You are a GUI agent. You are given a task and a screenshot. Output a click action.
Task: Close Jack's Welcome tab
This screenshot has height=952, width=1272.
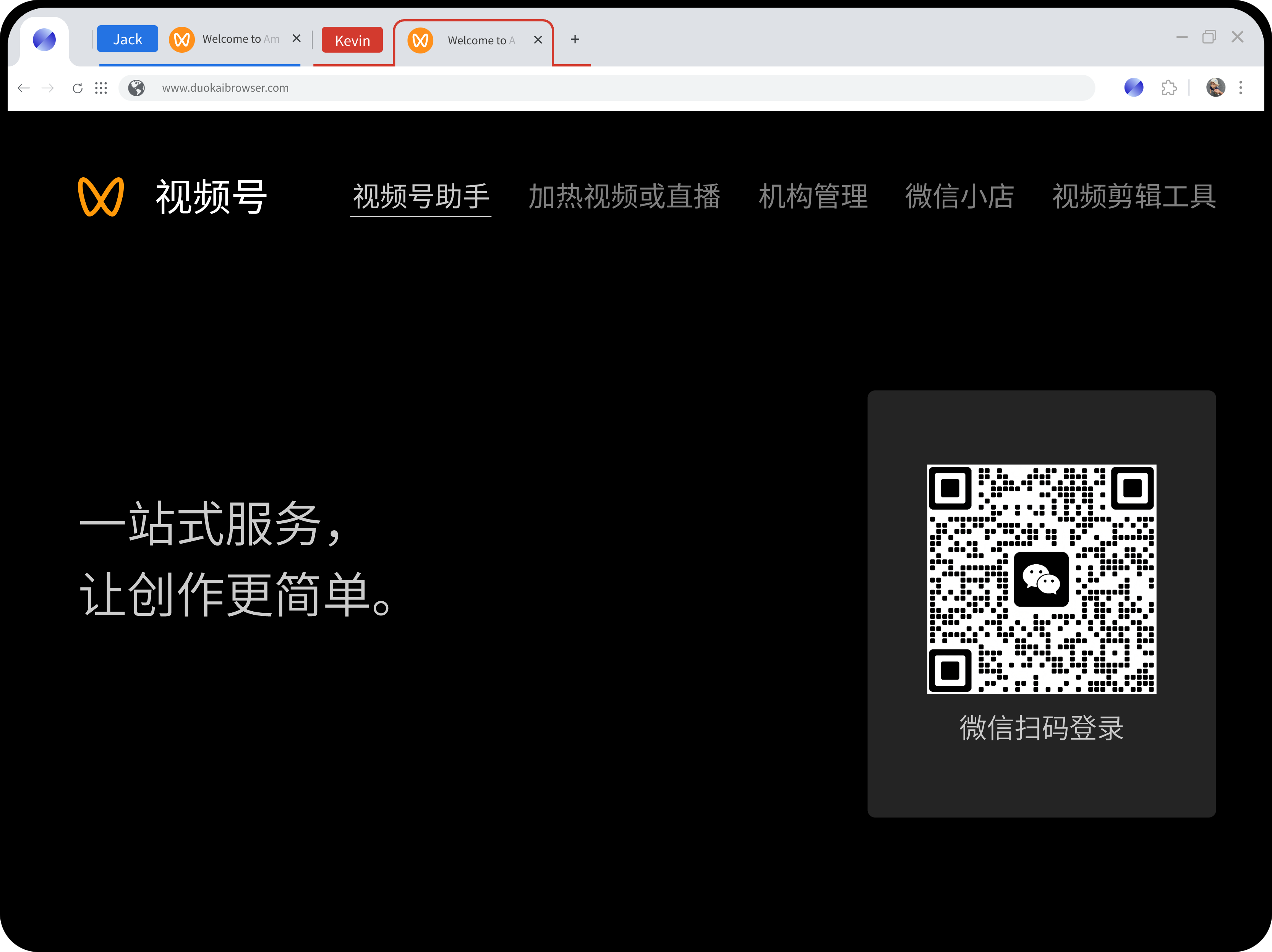click(x=297, y=39)
